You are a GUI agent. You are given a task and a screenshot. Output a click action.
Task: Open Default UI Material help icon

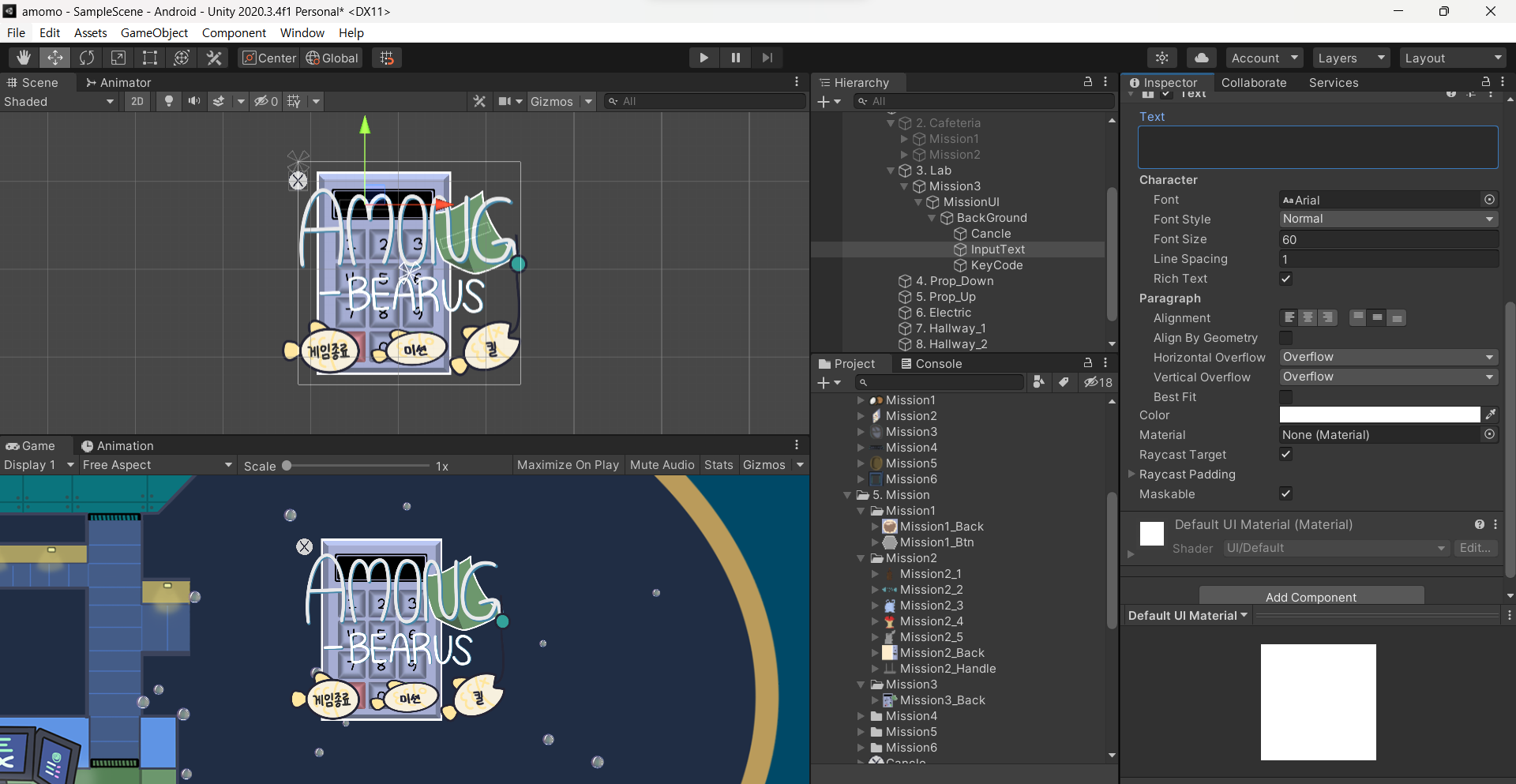(x=1480, y=524)
